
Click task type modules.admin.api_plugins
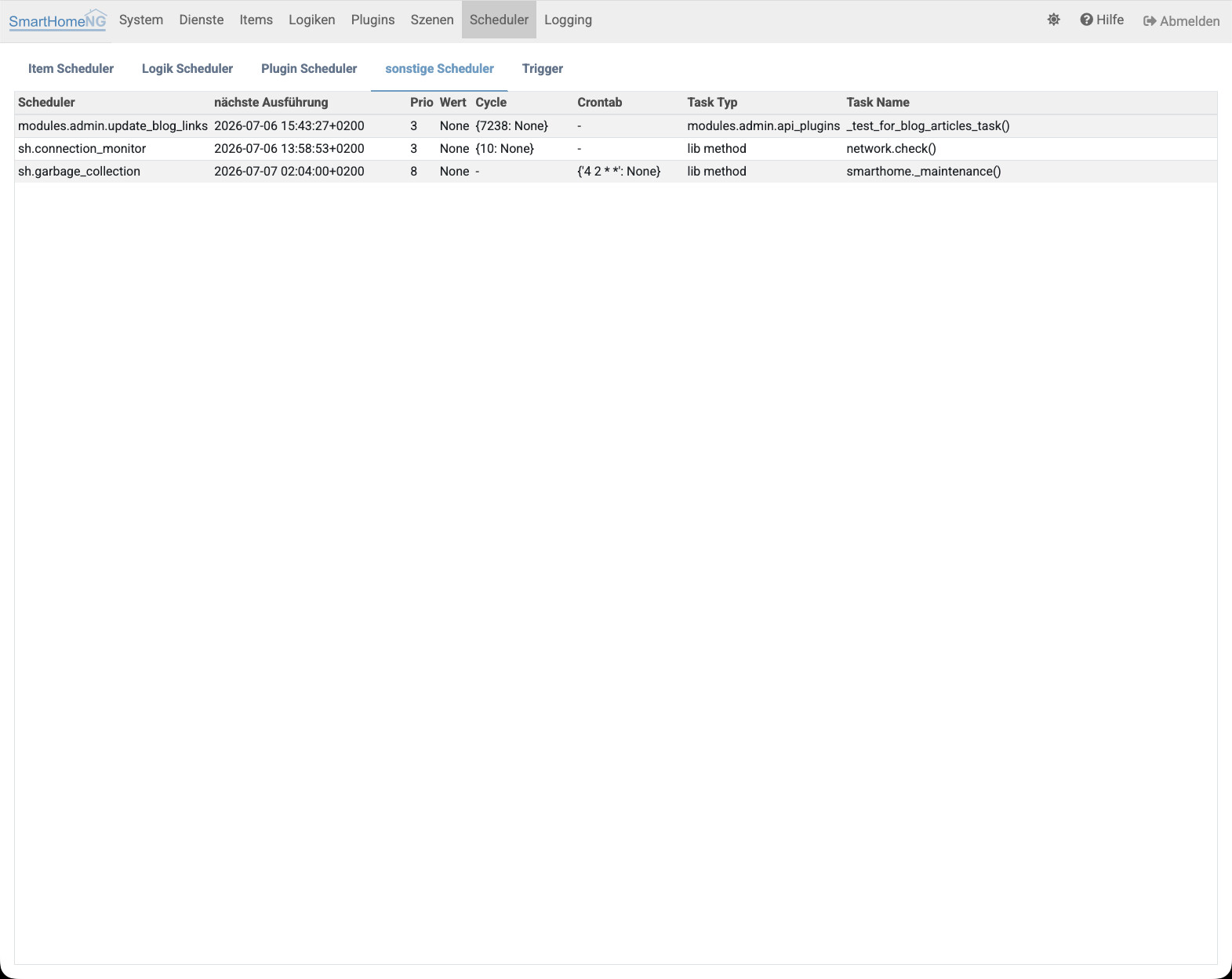tap(764, 125)
